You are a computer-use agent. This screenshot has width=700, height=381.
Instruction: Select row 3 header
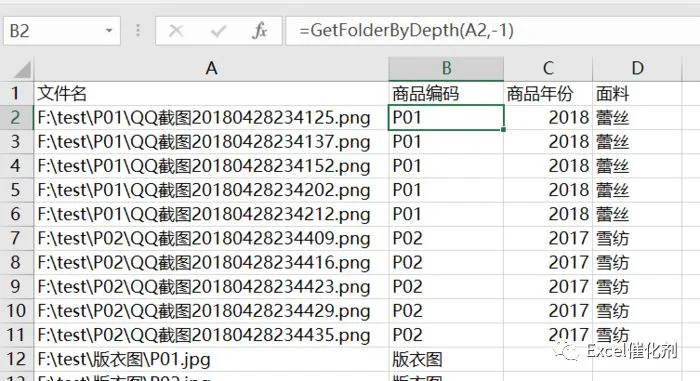tap(17, 142)
